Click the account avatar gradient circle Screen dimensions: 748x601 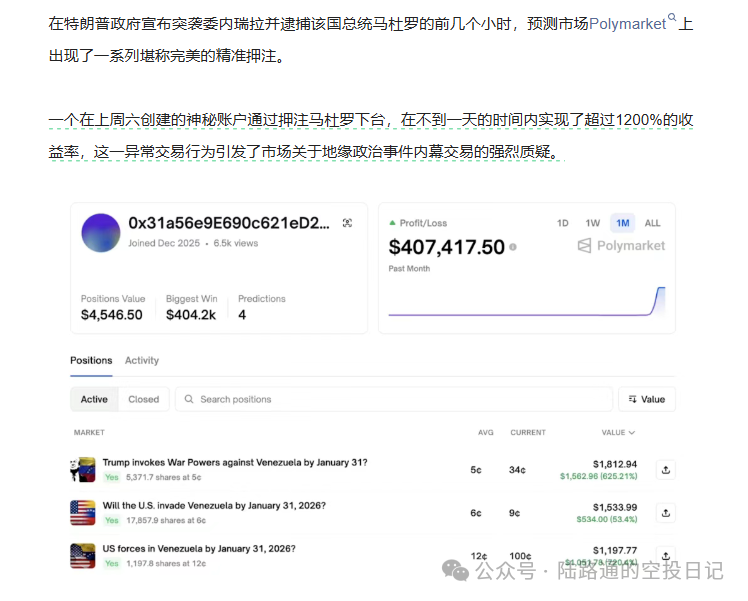pyautogui.click(x=101, y=233)
